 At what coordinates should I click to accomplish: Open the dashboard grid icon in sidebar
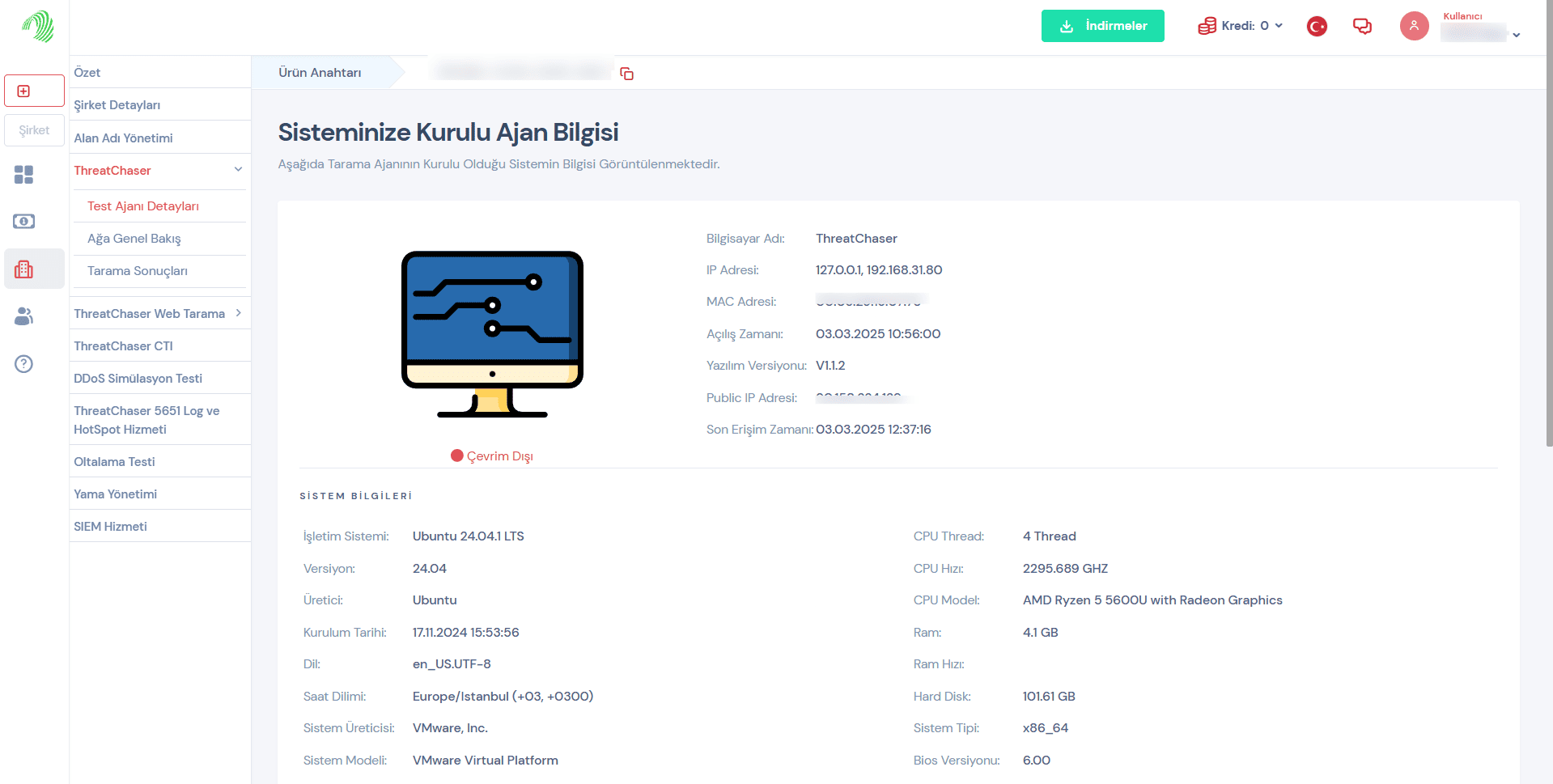[x=24, y=175]
